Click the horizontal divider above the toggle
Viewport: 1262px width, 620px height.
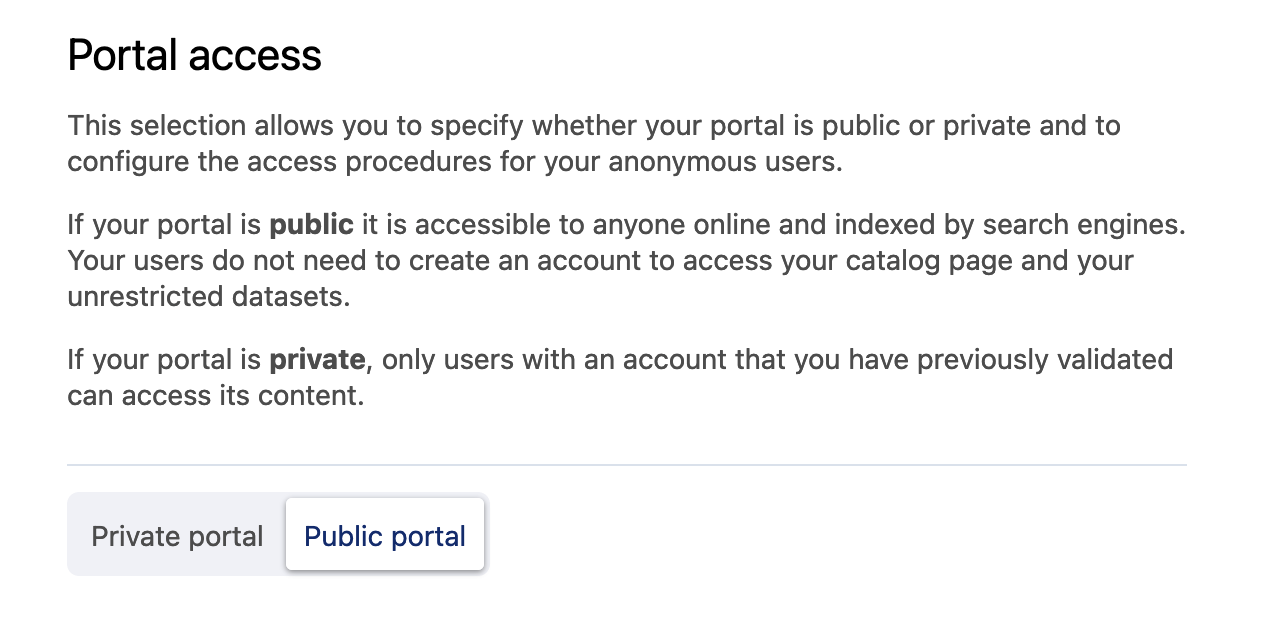click(626, 465)
